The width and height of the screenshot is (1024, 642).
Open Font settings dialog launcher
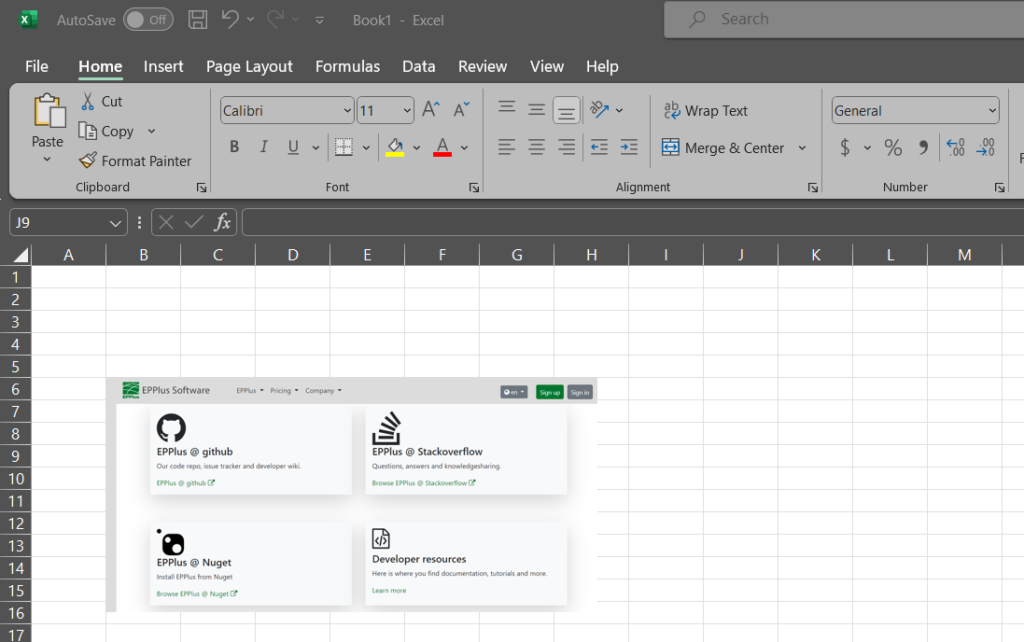(x=474, y=187)
